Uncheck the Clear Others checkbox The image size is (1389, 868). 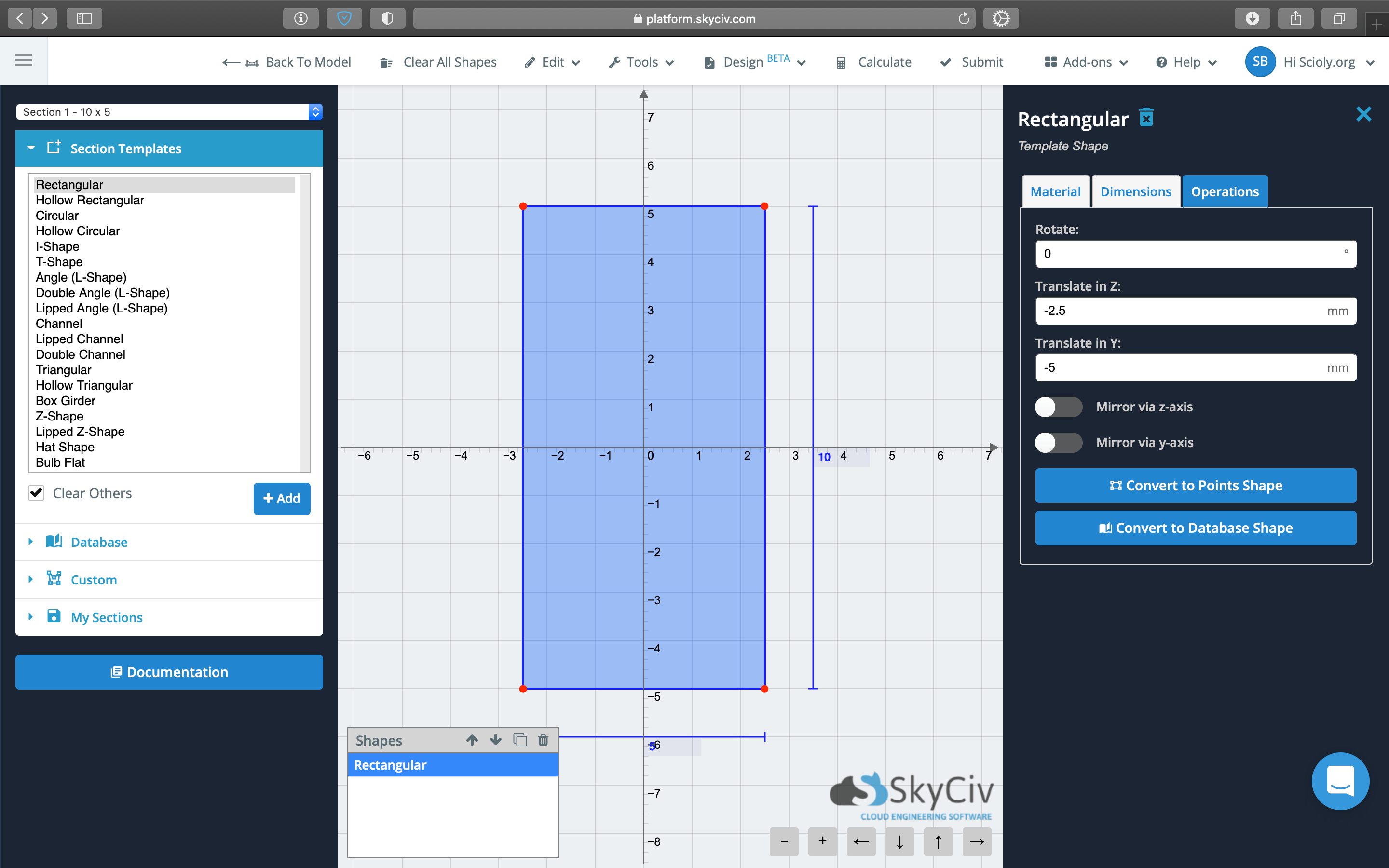[x=36, y=492]
